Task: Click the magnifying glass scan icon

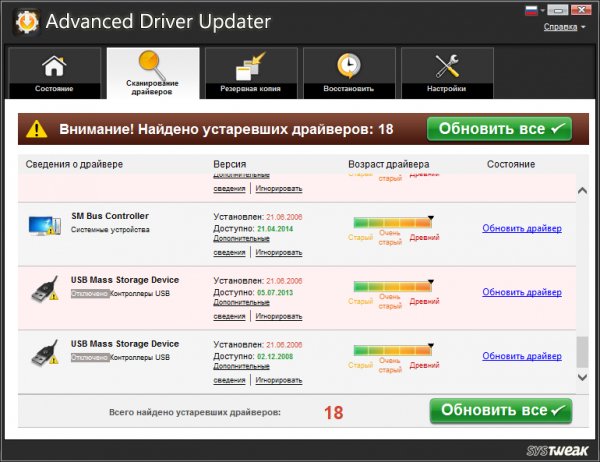Action: pyautogui.click(x=152, y=65)
